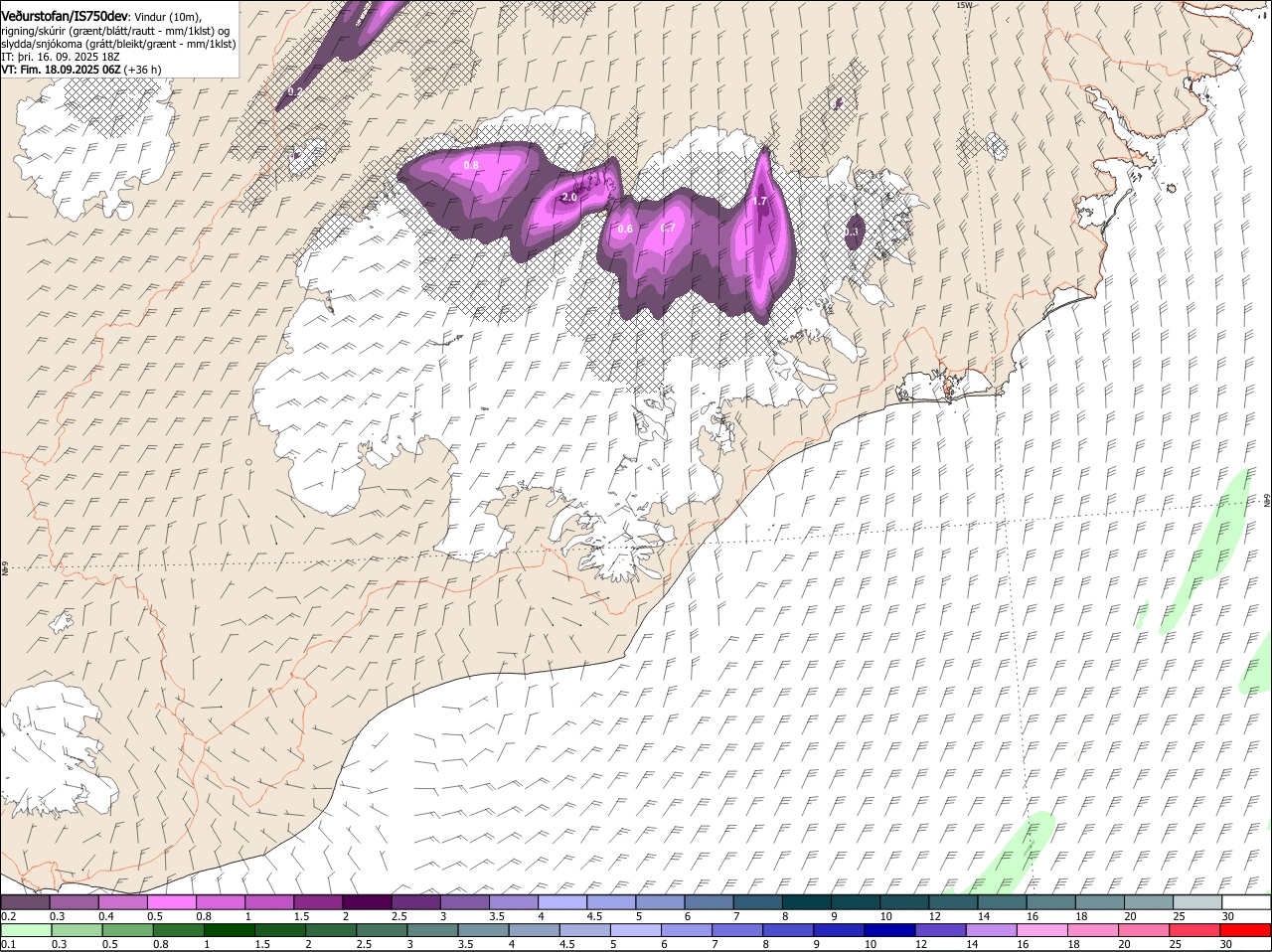Click the '0.8' contour label on the map

coord(472,165)
